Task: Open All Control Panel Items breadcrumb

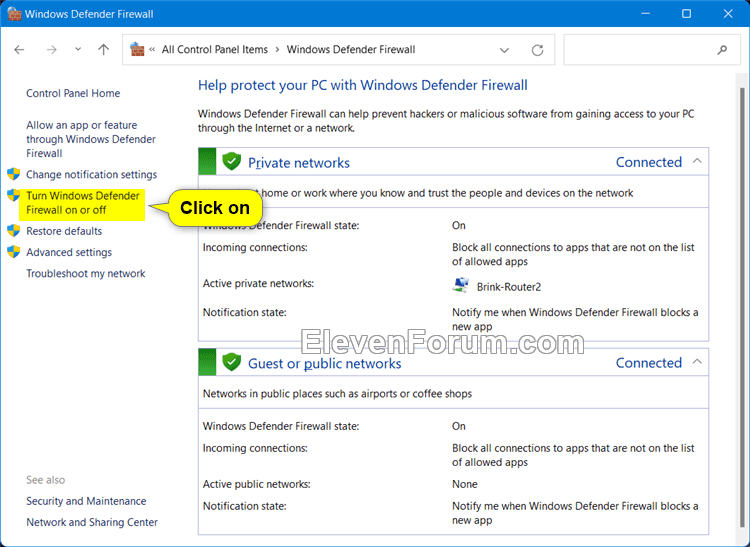Action: (215, 50)
